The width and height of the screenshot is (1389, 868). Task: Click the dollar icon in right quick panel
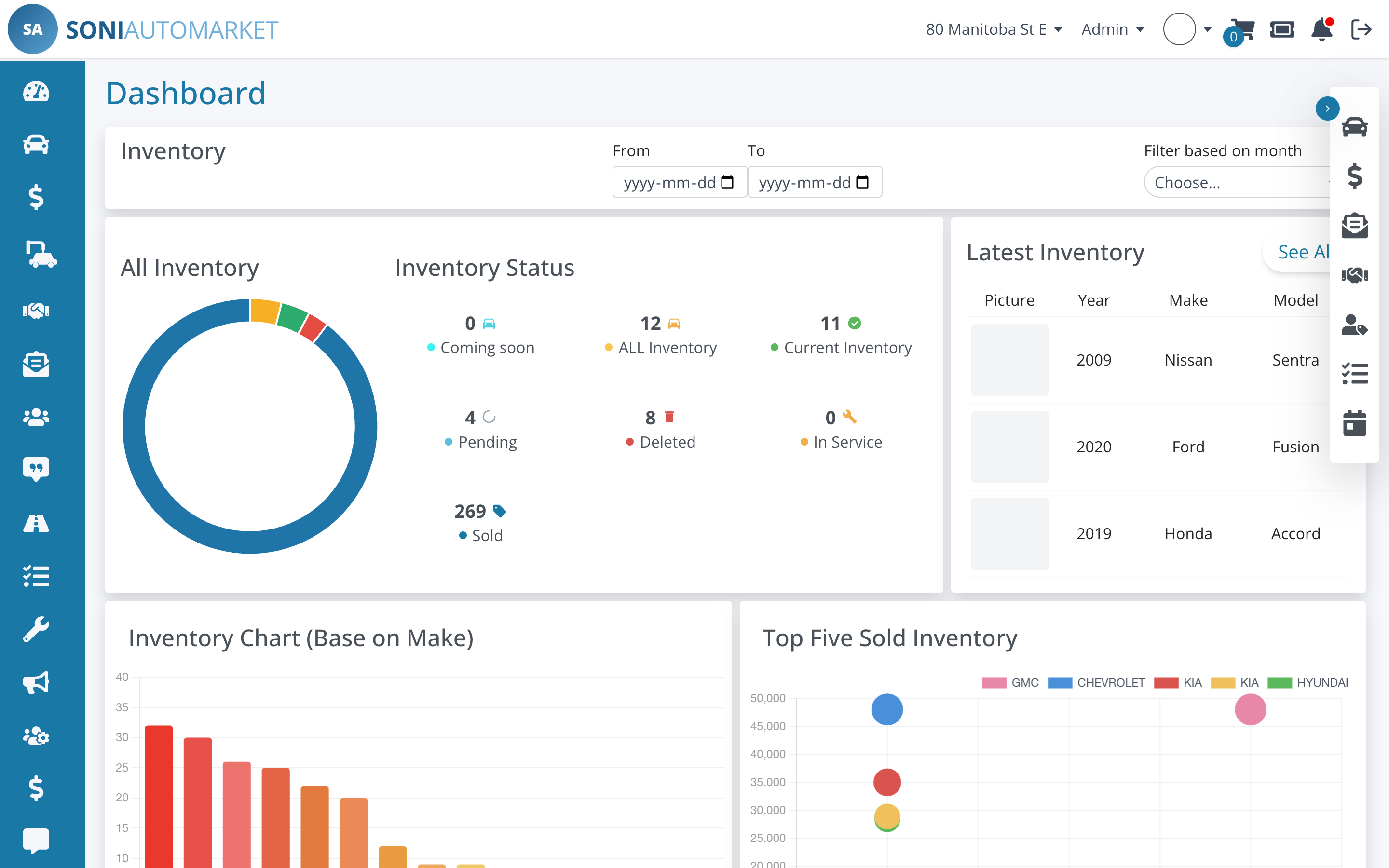click(x=1355, y=176)
